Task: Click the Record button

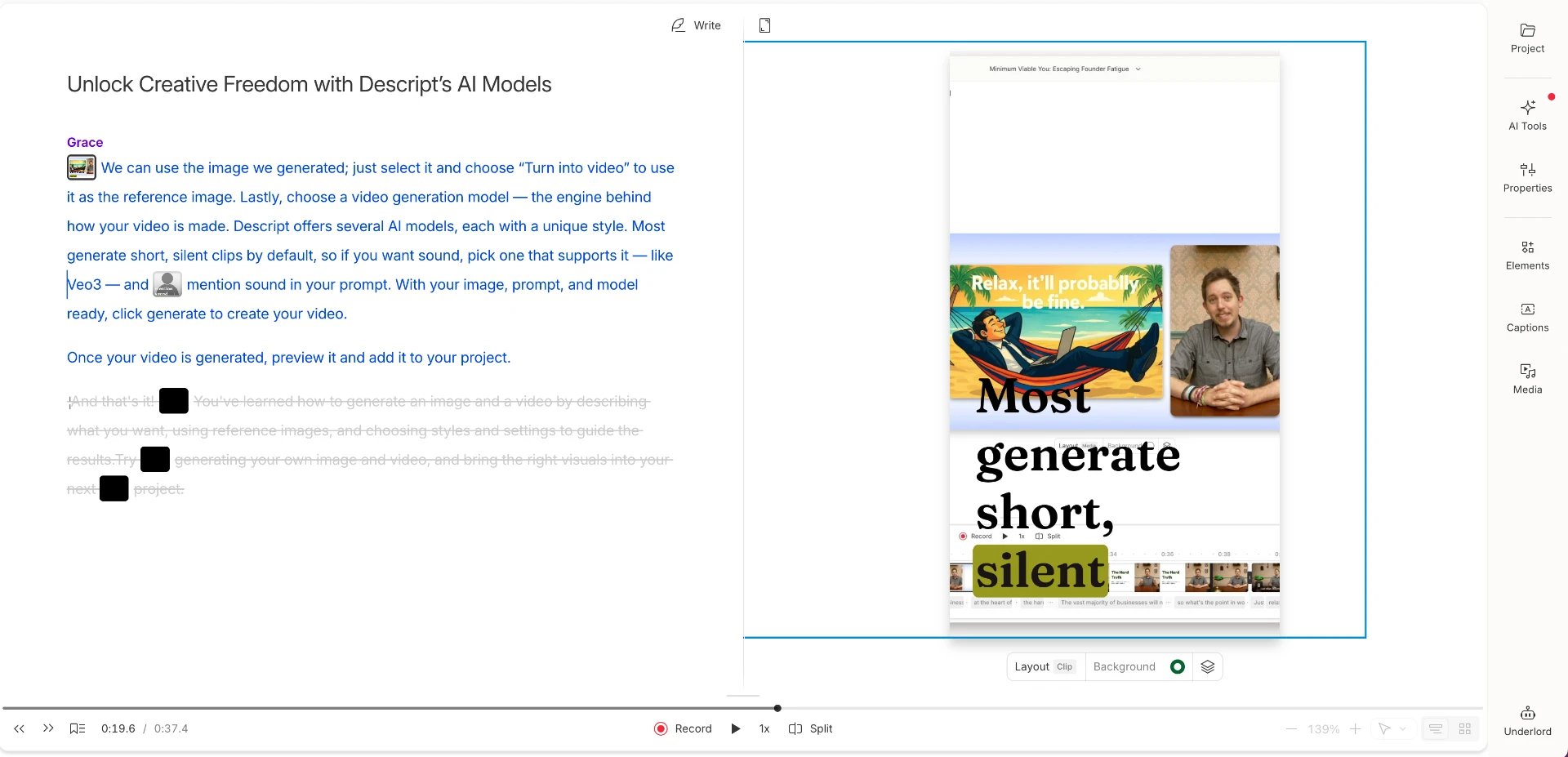Action: (683, 728)
